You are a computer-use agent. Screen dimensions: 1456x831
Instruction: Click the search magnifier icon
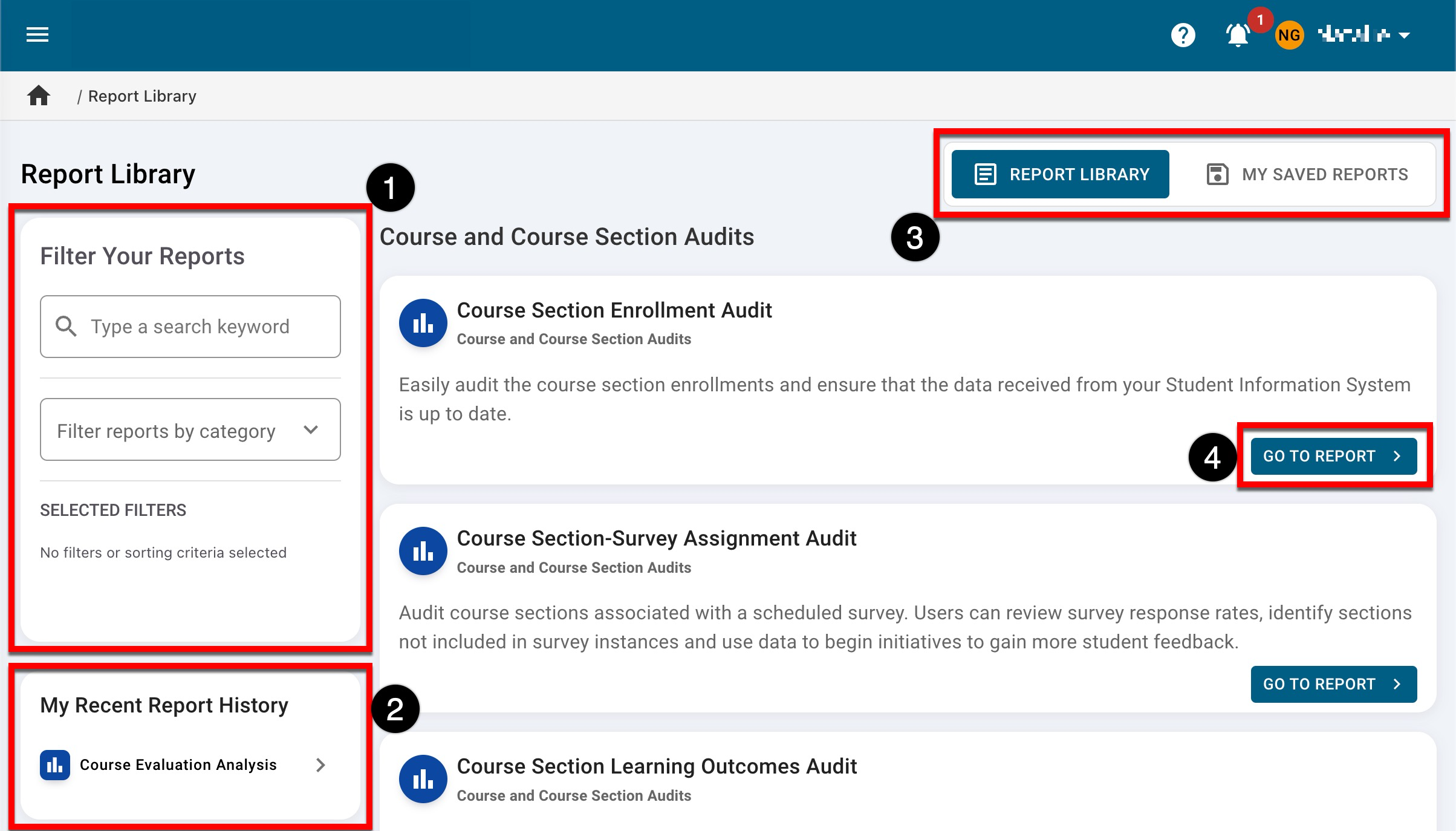coord(66,327)
